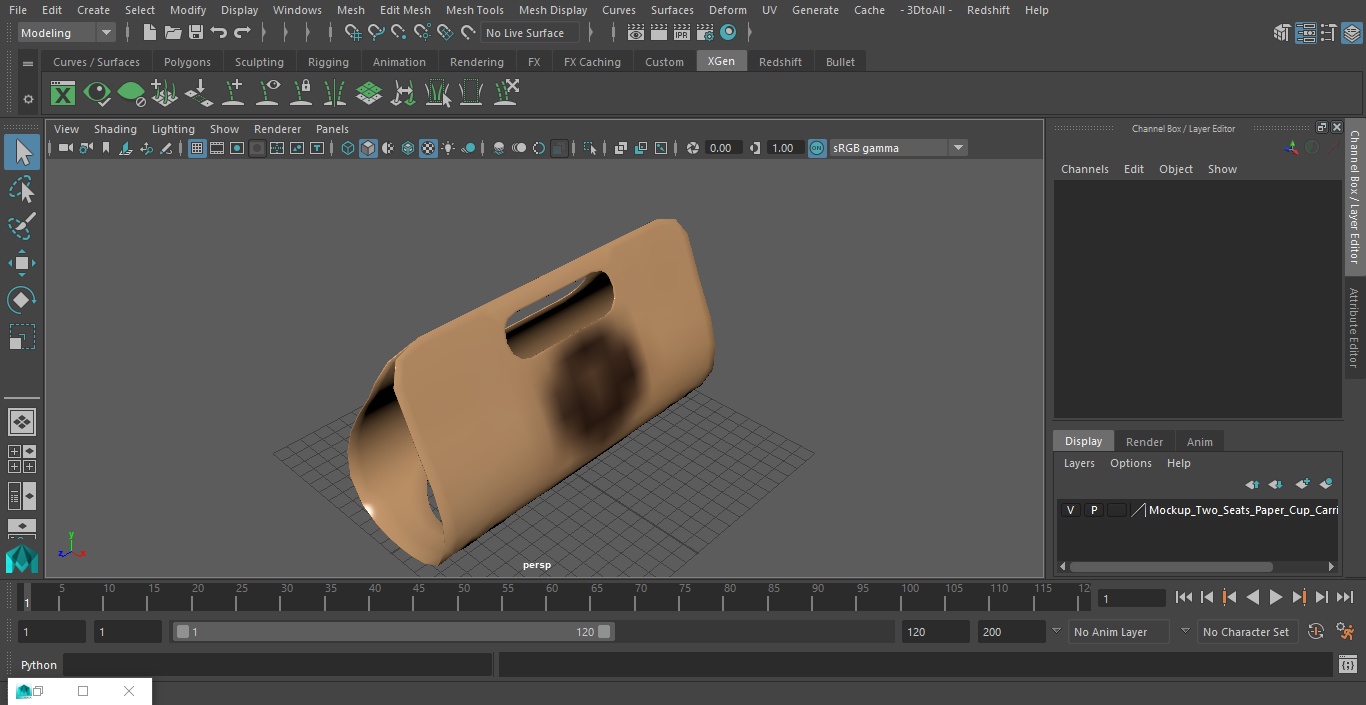Click the auto keyframe toggle icon
The width and height of the screenshot is (1366, 705).
pos(1316,632)
